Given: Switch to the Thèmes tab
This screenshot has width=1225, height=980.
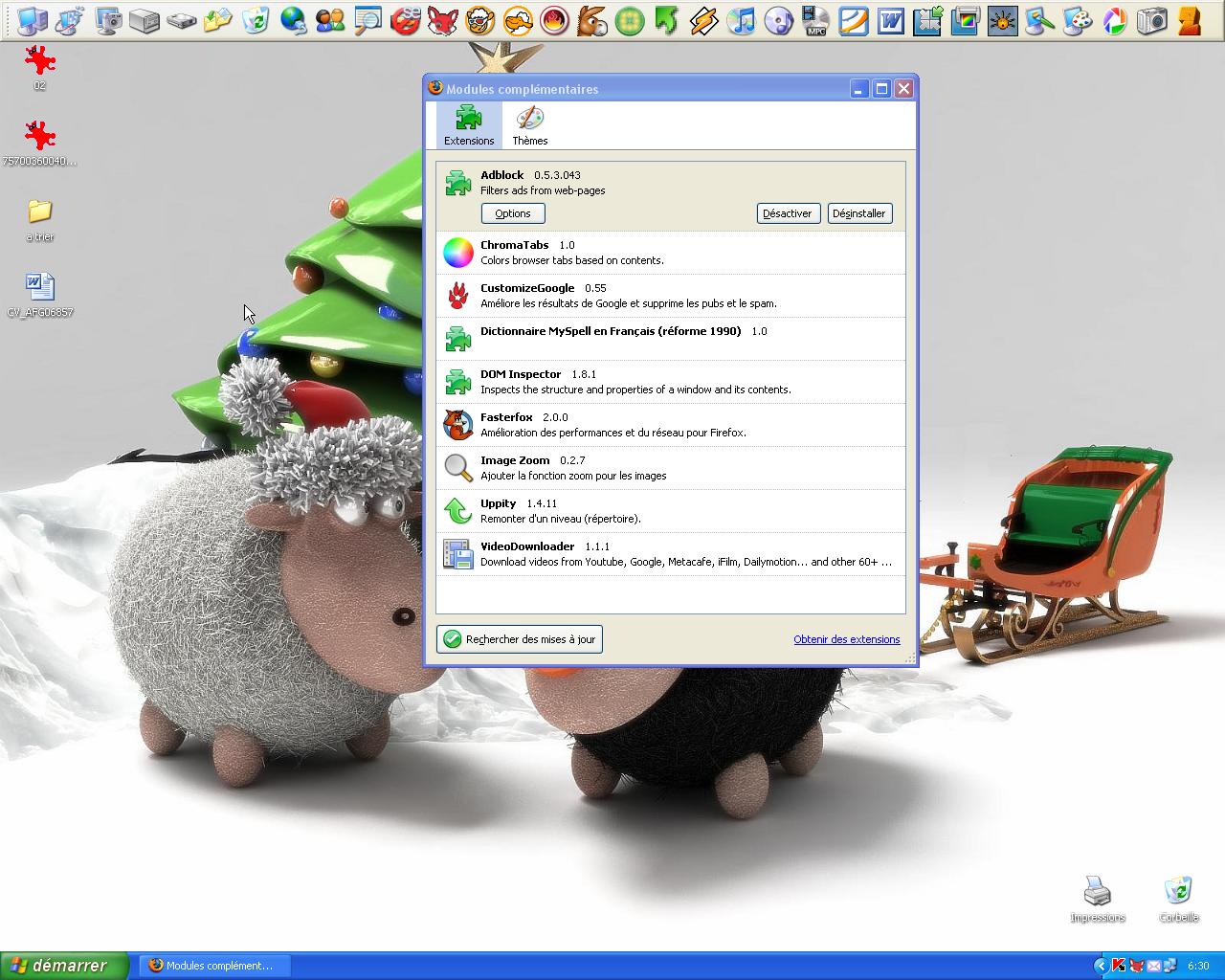Looking at the screenshot, I should click(529, 125).
